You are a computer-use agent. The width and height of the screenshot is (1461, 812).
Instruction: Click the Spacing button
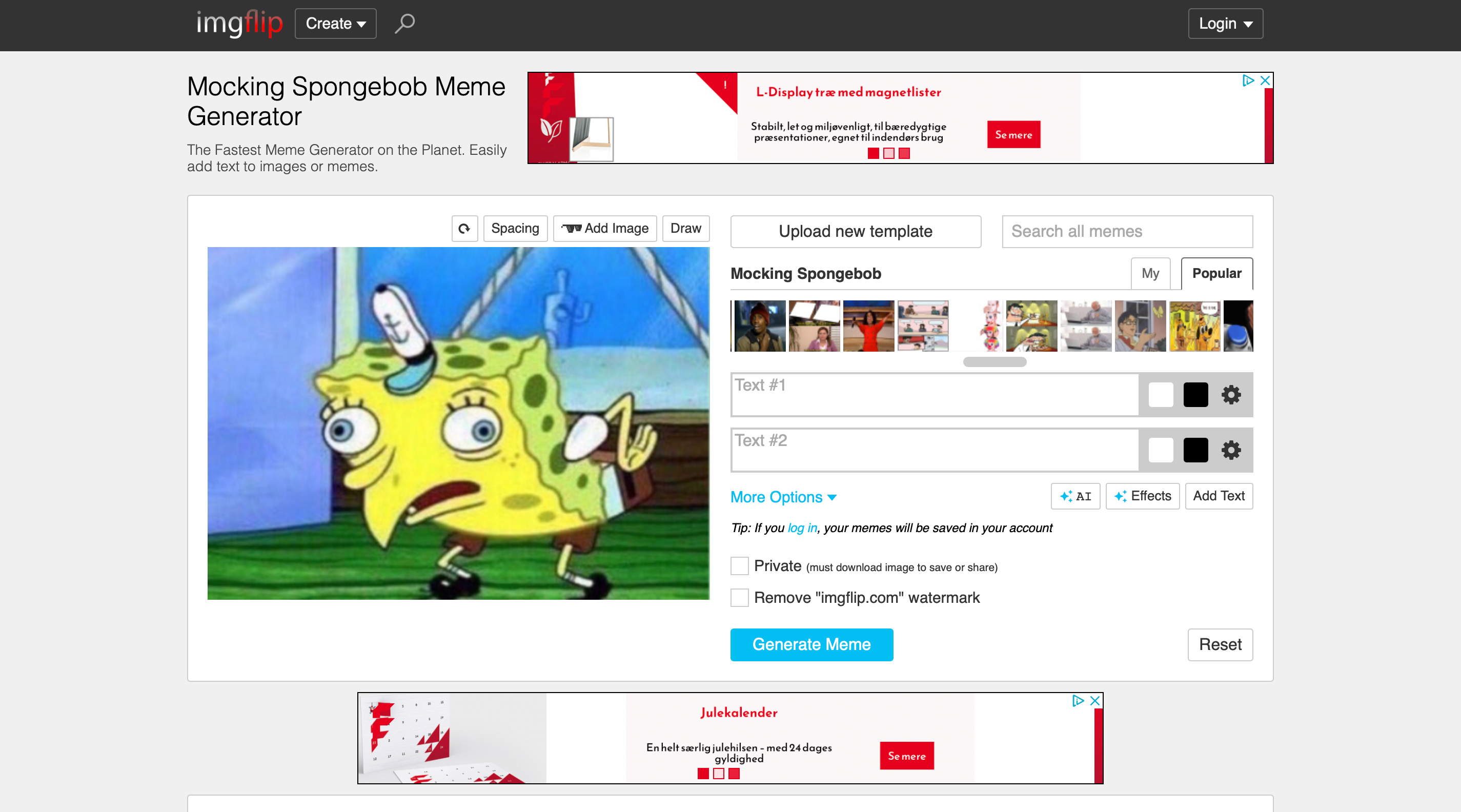[516, 229]
